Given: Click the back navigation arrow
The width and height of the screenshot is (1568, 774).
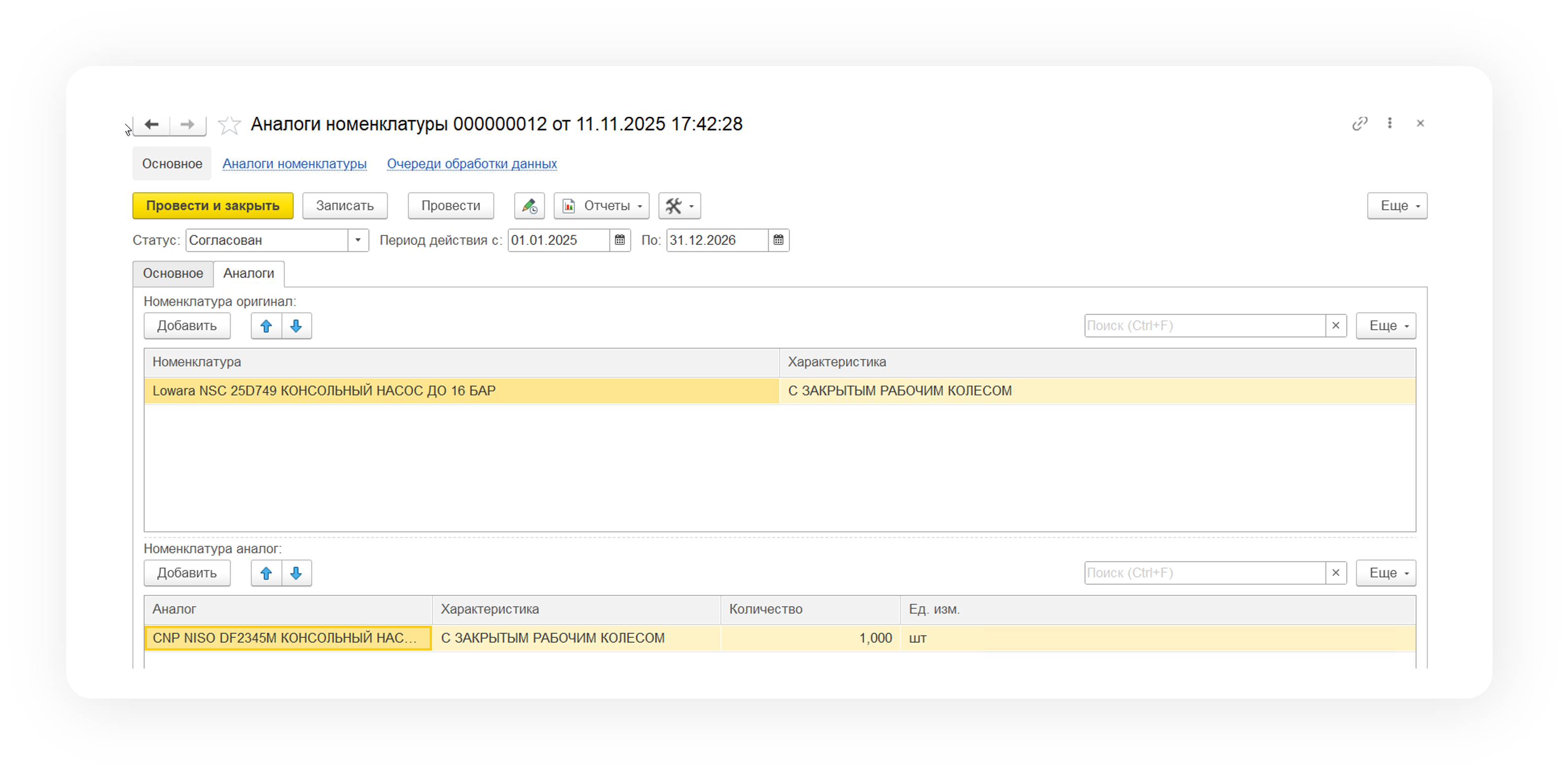Looking at the screenshot, I should (151, 124).
